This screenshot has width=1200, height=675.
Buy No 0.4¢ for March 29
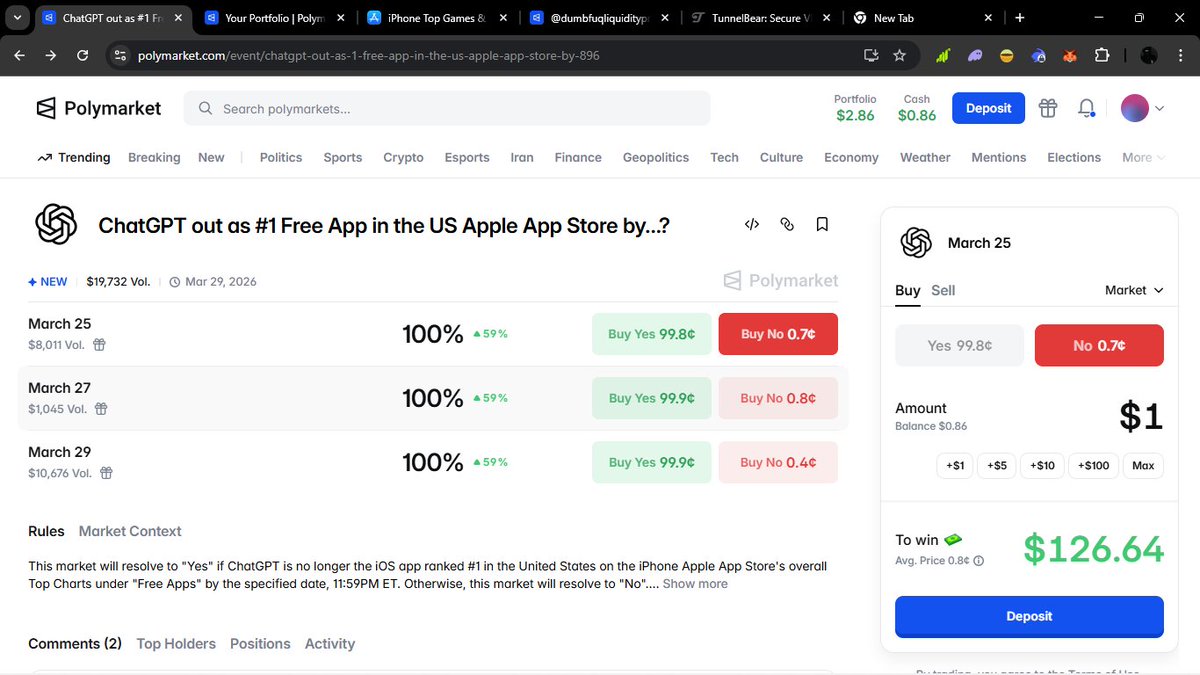(x=778, y=462)
